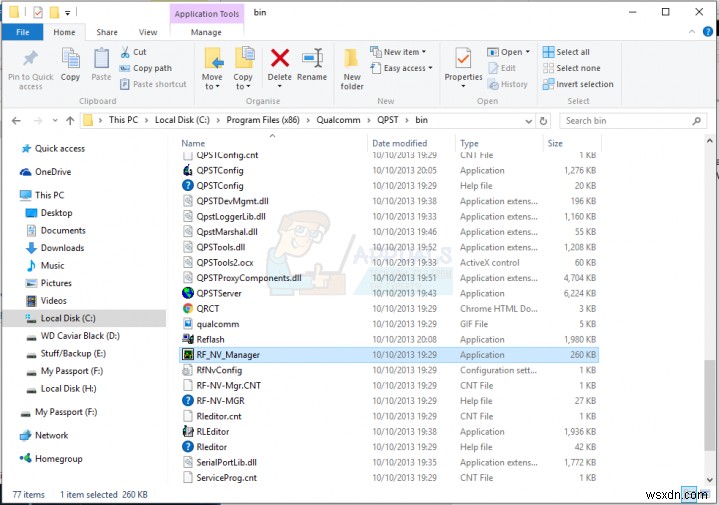Click Invert selection in ribbon
Screen dimensions: 719x505
[578, 84]
